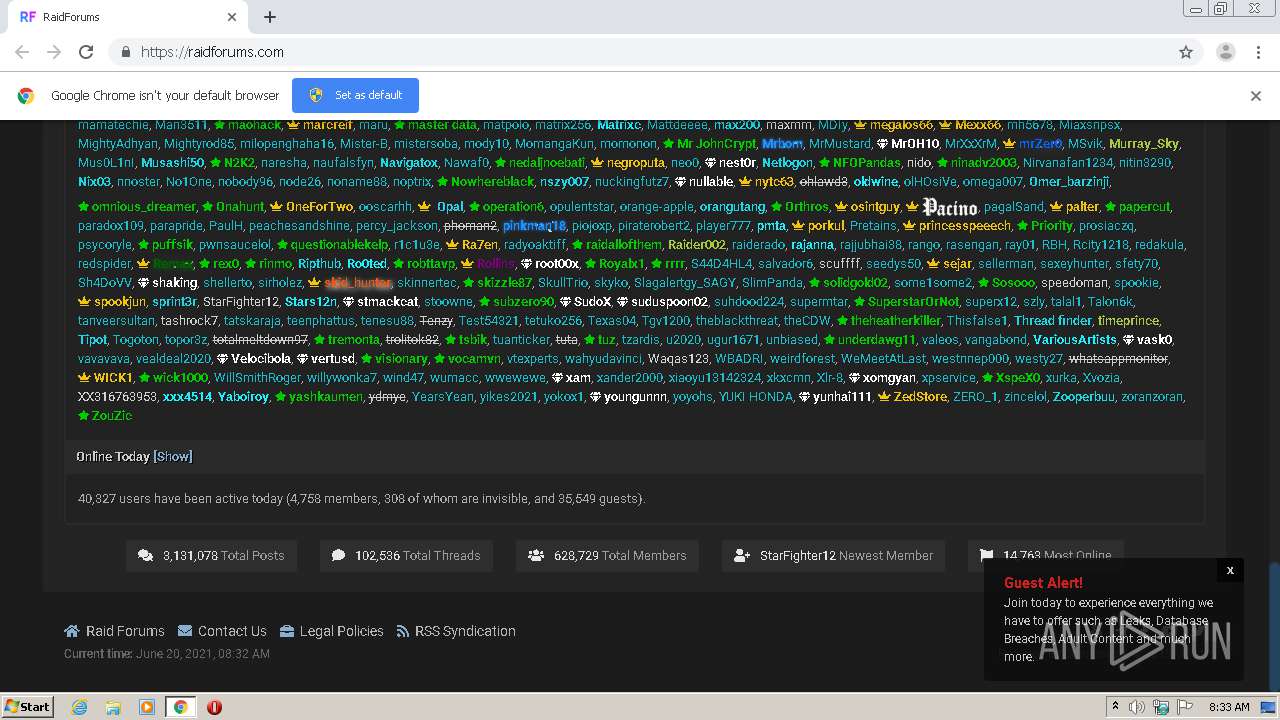Click the Contact Us envelope icon
The width and height of the screenshot is (1280, 720).
coord(185,631)
